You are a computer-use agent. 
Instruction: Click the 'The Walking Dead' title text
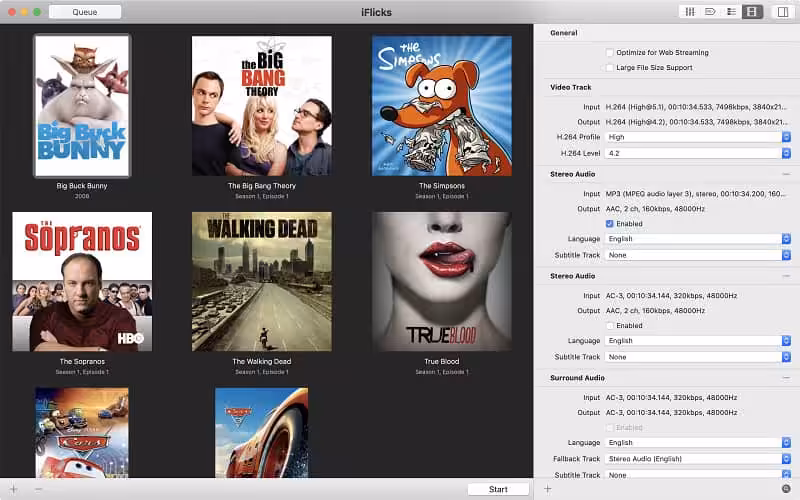[x=262, y=361]
